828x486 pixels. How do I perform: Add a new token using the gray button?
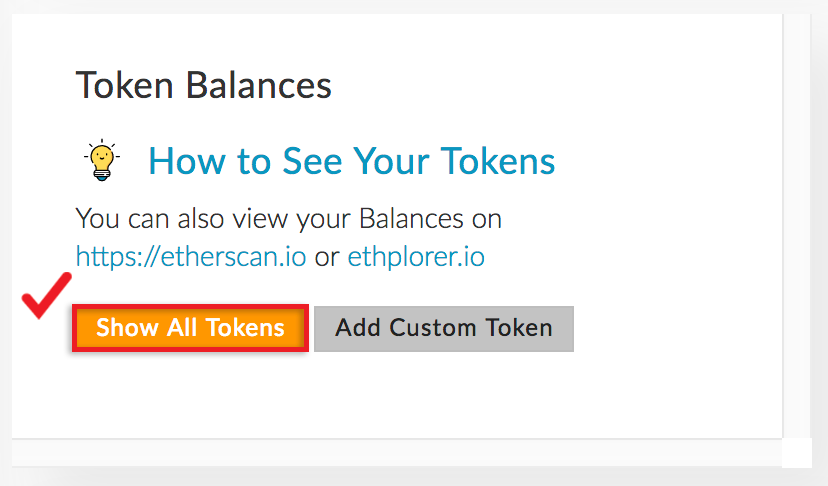(444, 328)
